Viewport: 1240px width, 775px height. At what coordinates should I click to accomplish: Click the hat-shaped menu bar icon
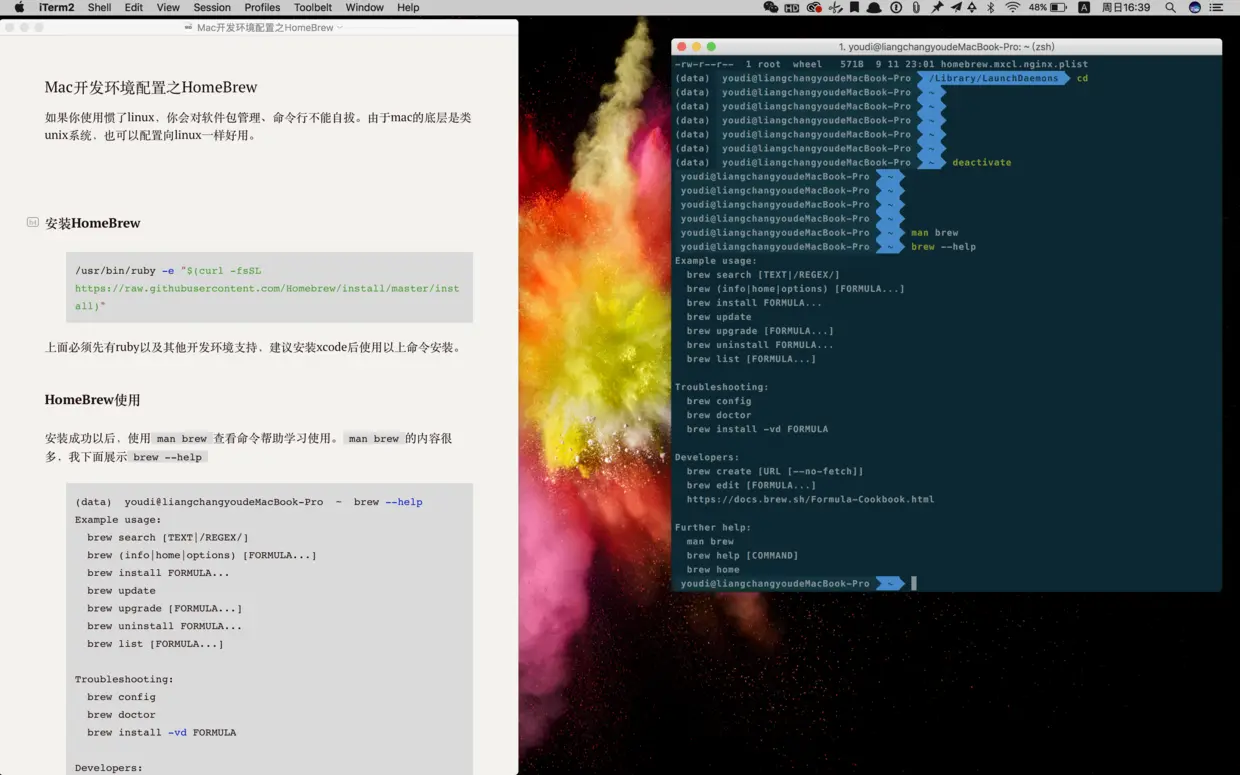pyautogui.click(x=874, y=7)
